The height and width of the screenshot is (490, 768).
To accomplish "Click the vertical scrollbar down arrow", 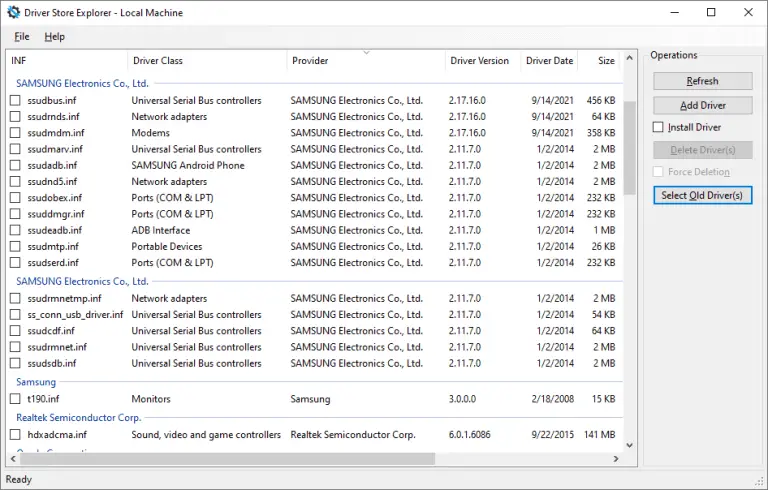I will (x=630, y=445).
